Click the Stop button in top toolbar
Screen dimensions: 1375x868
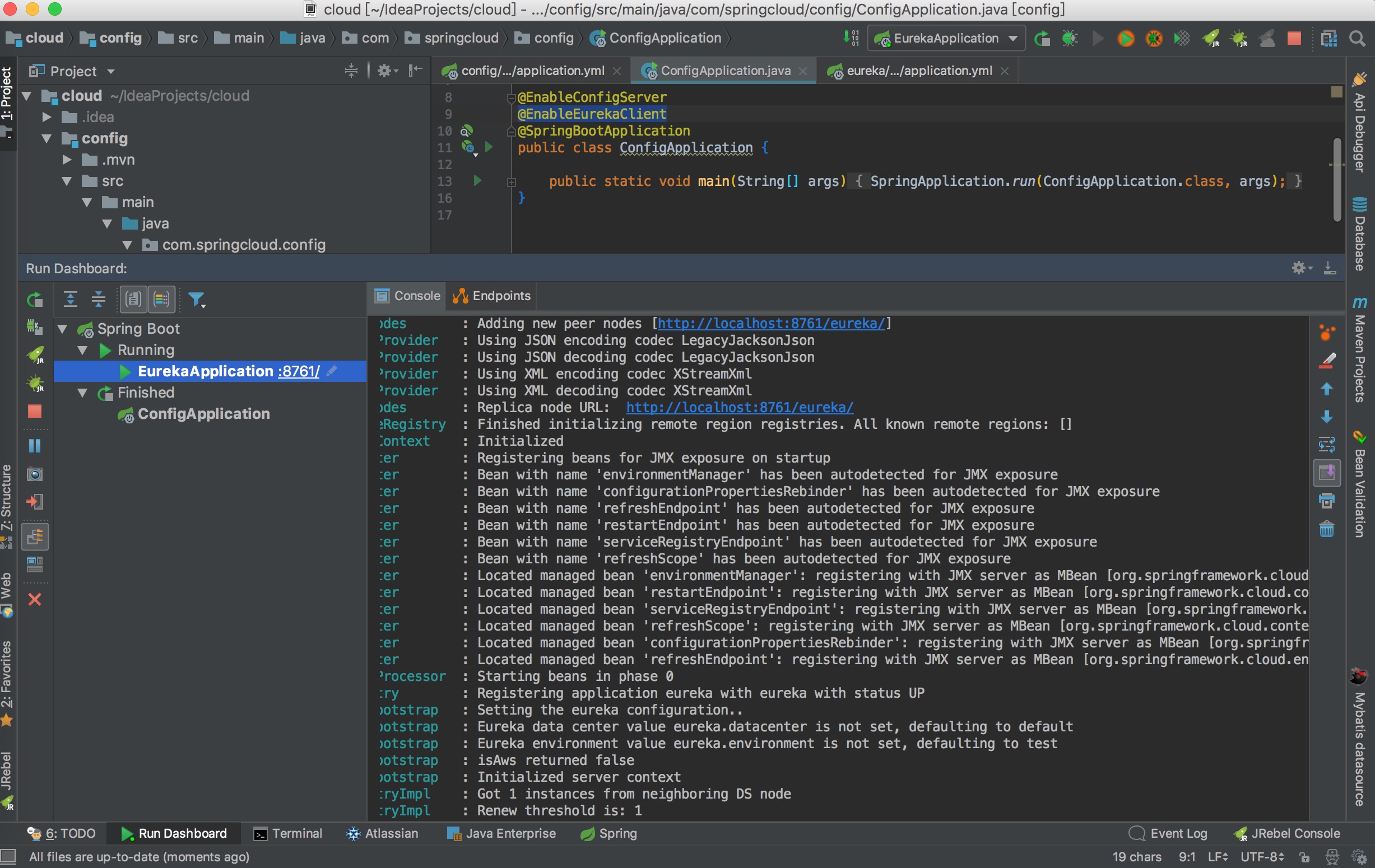coord(1294,38)
